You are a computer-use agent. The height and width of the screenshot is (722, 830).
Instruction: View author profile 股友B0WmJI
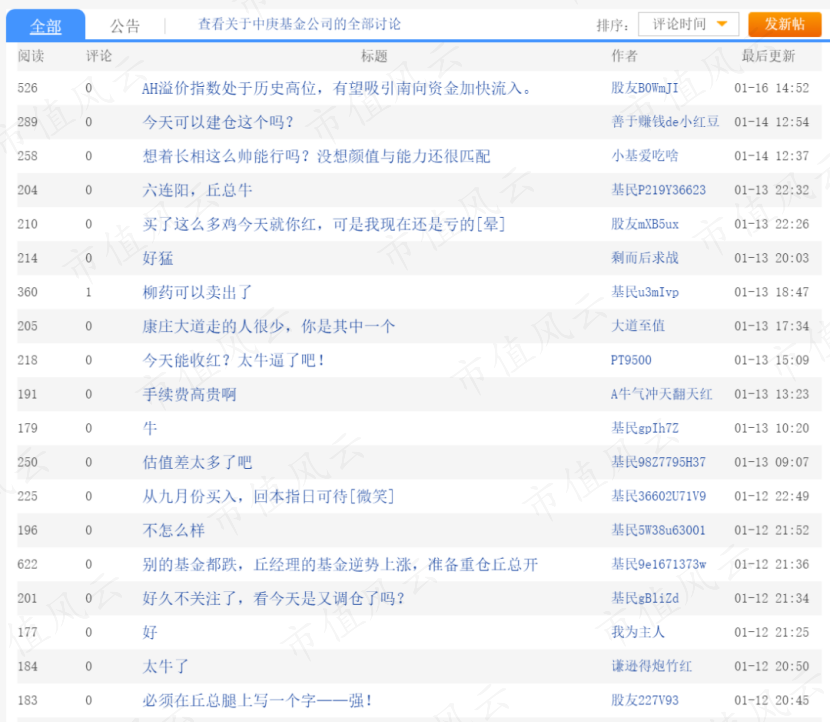tap(645, 88)
